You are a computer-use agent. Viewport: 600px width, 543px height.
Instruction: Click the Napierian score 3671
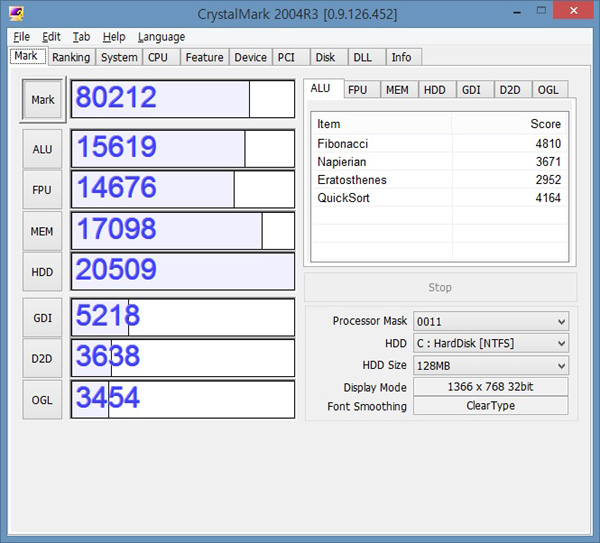pos(548,161)
